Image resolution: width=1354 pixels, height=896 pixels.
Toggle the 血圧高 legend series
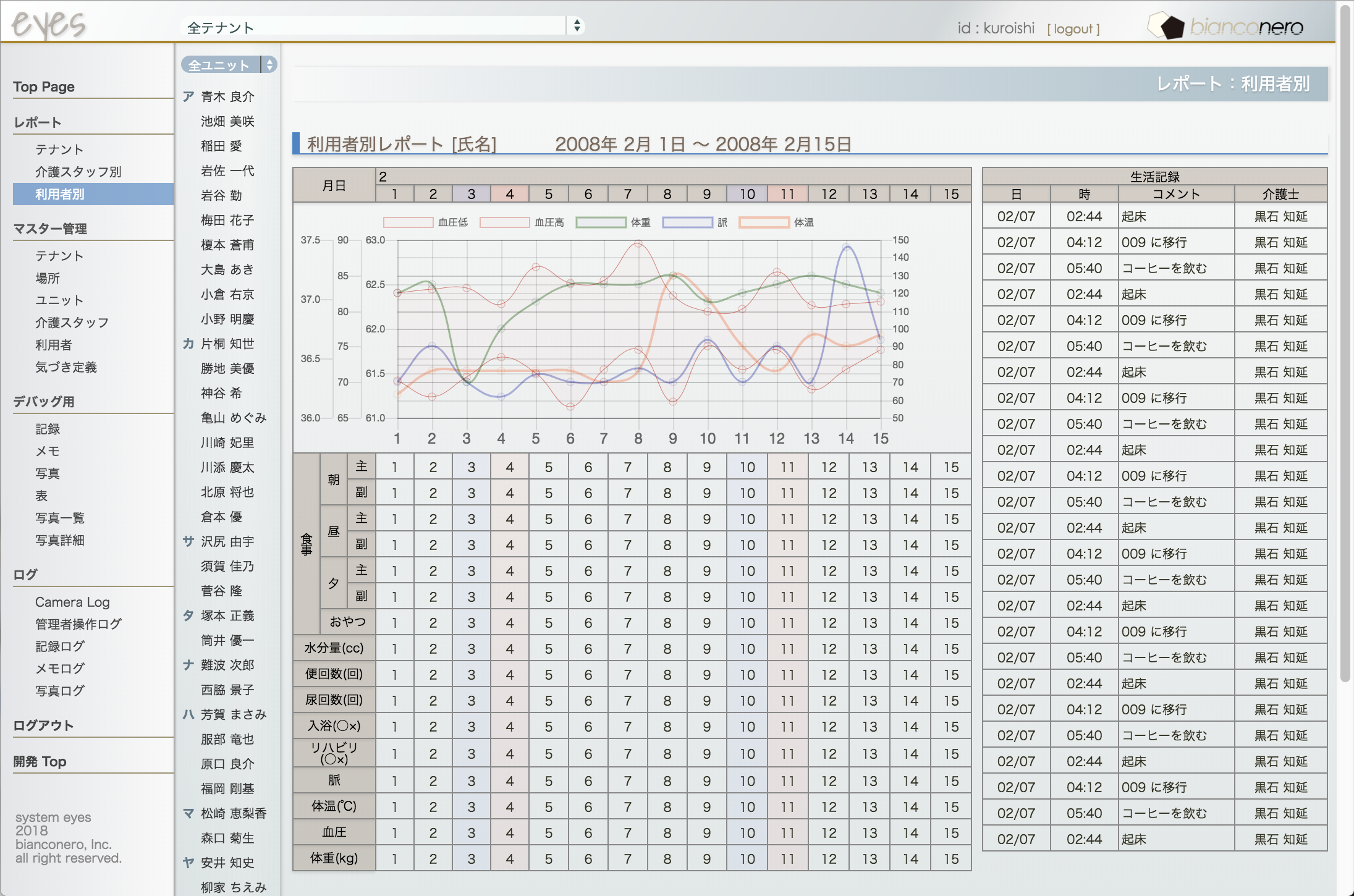[504, 222]
